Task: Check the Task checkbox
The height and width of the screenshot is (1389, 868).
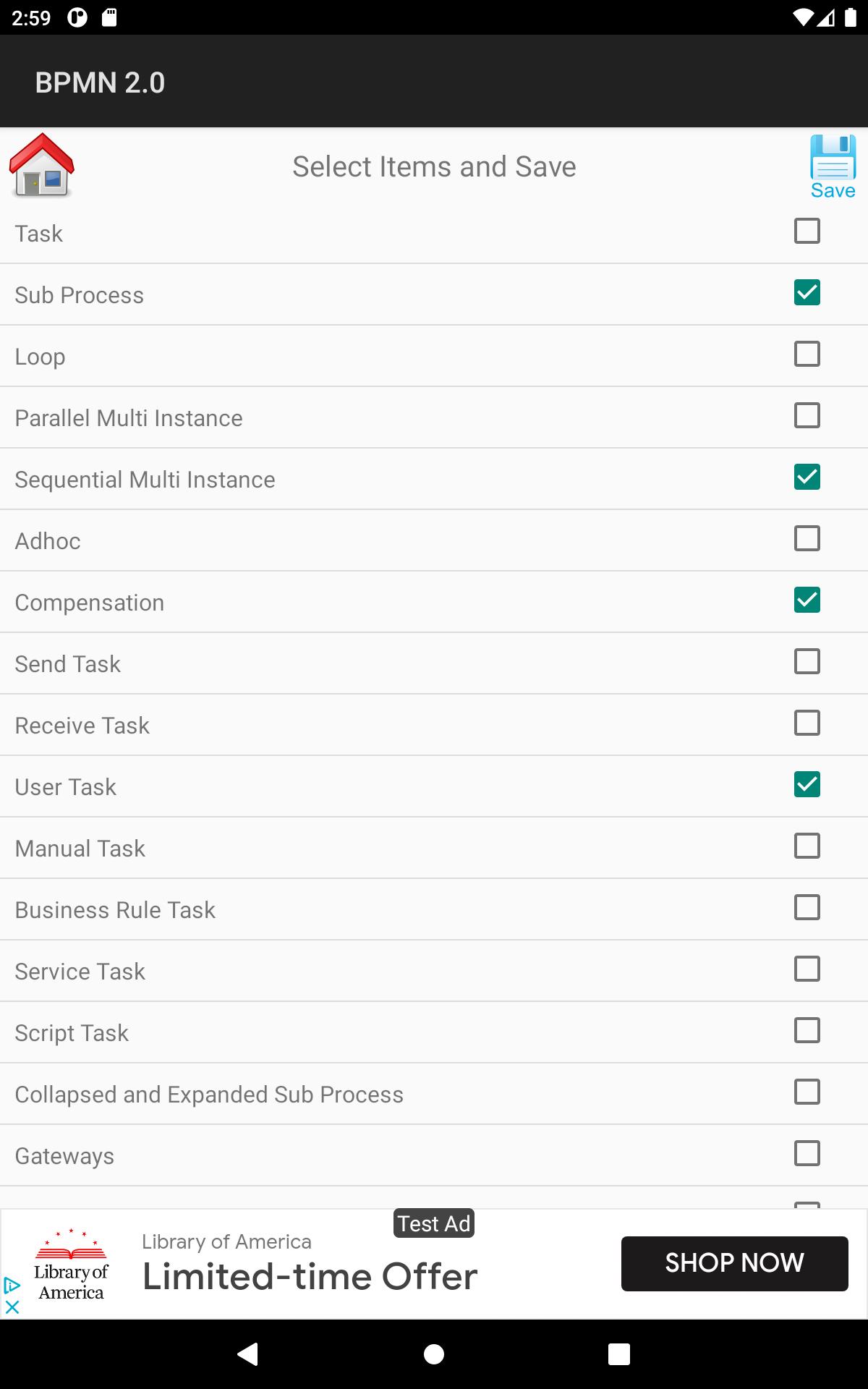Action: [807, 231]
